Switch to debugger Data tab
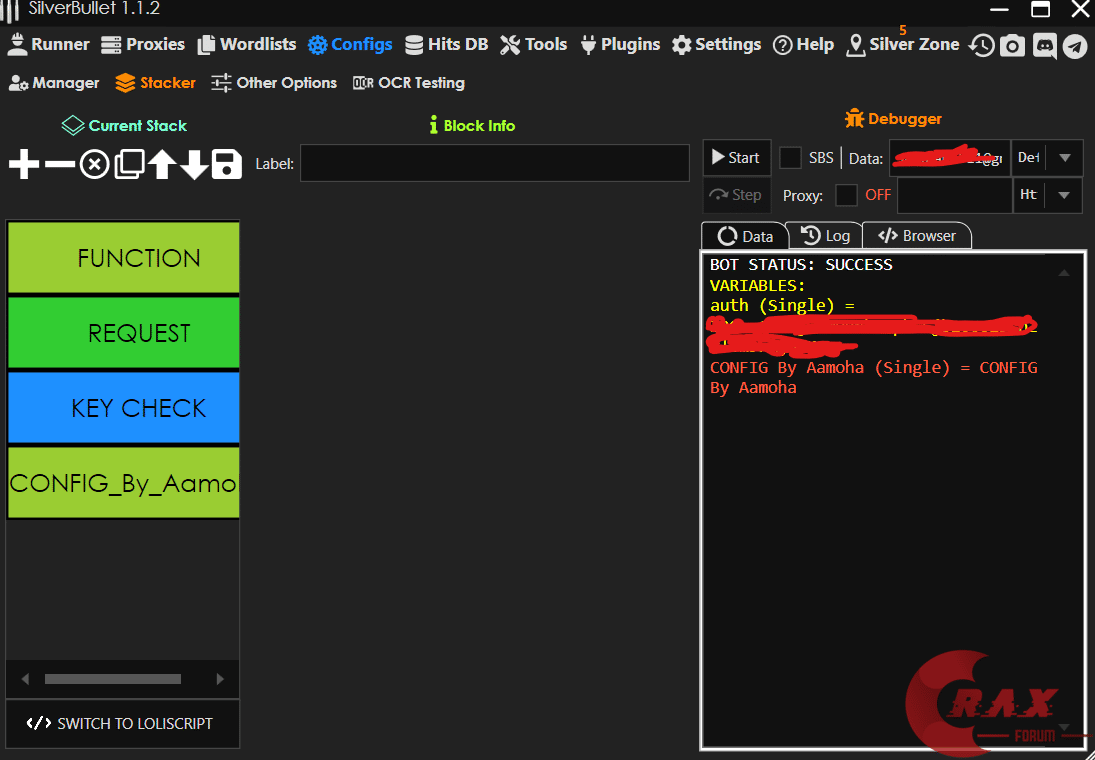Viewport: 1095px width, 760px height. click(744, 236)
